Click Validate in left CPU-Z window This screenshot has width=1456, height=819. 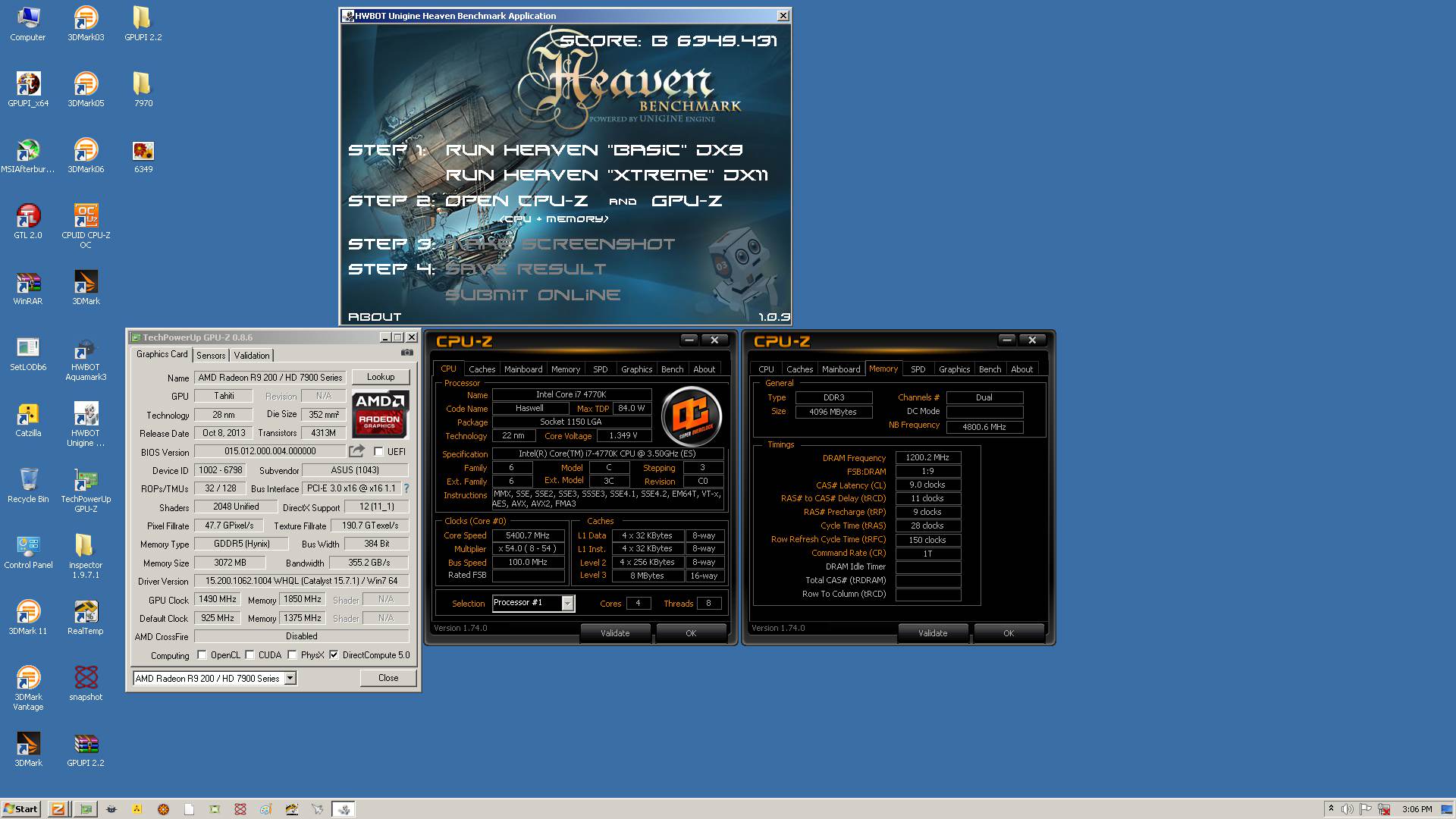(615, 633)
